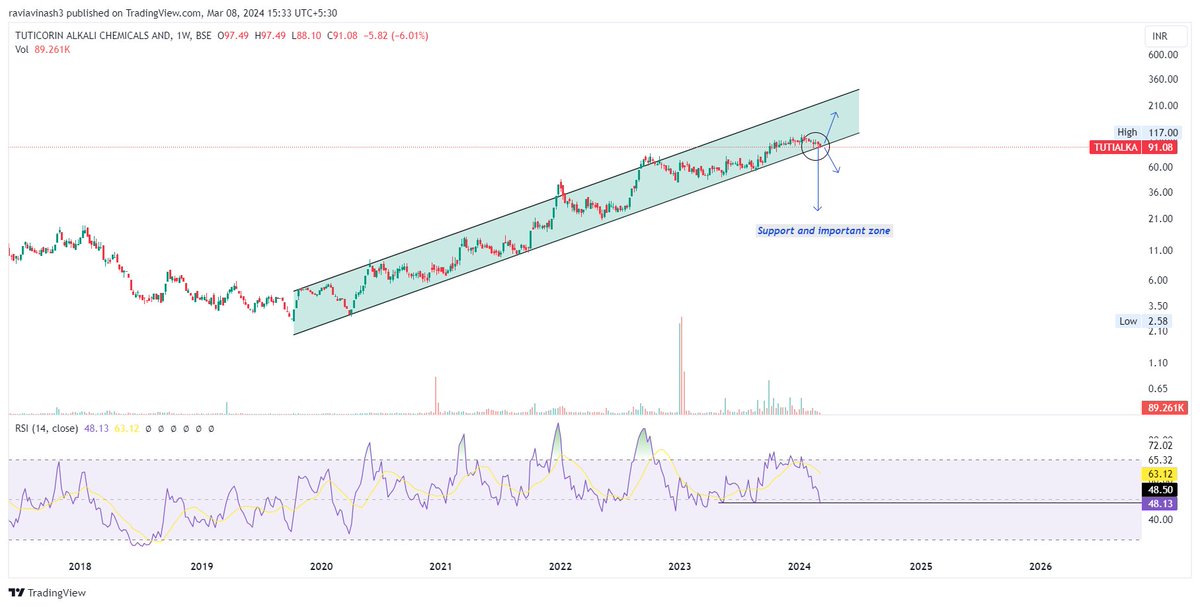Select the RSI (14, close) indicator legend
The width and height of the screenshot is (1200, 607).
click(x=45, y=428)
